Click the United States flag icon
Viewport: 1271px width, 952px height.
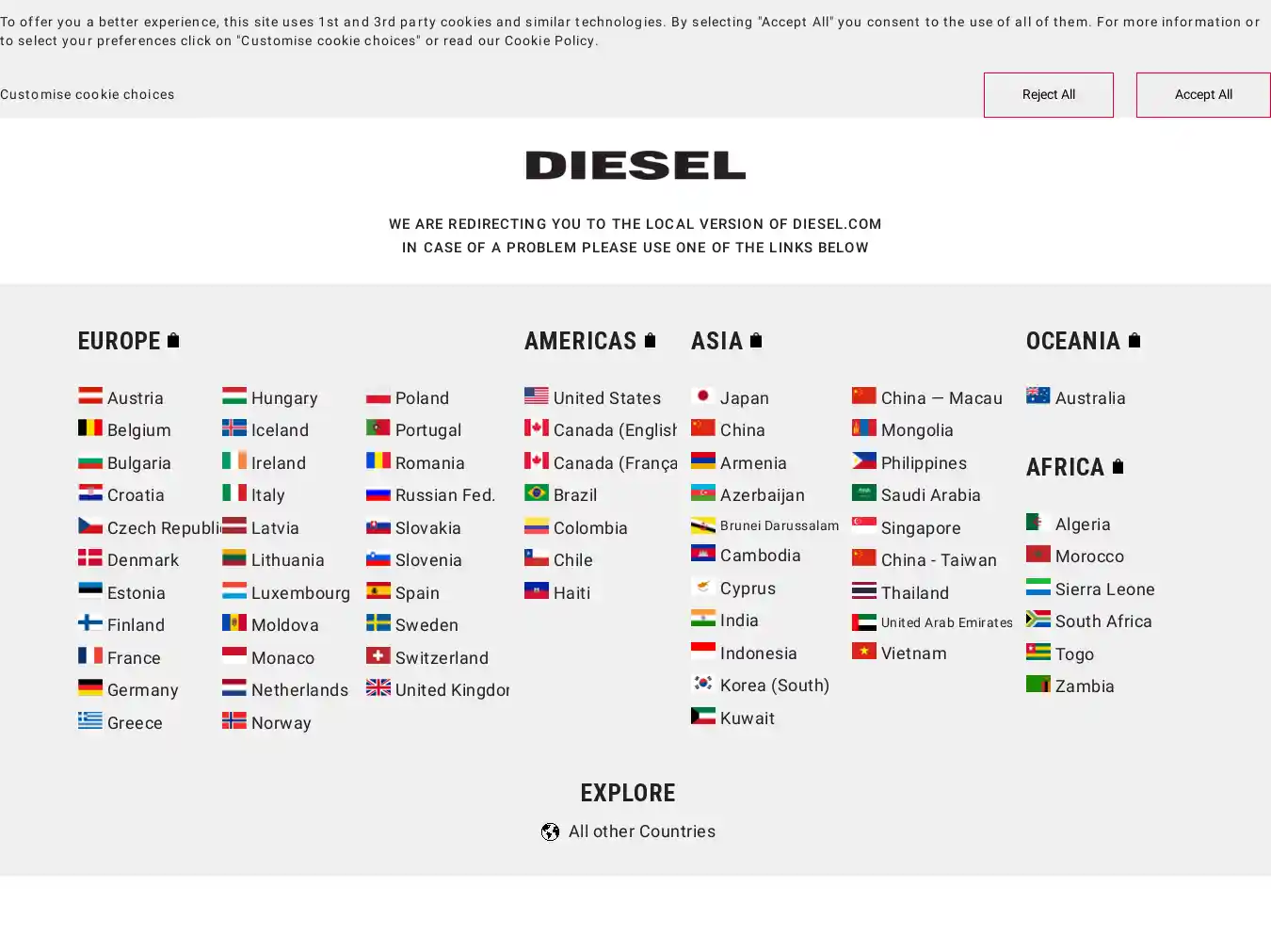click(536, 396)
